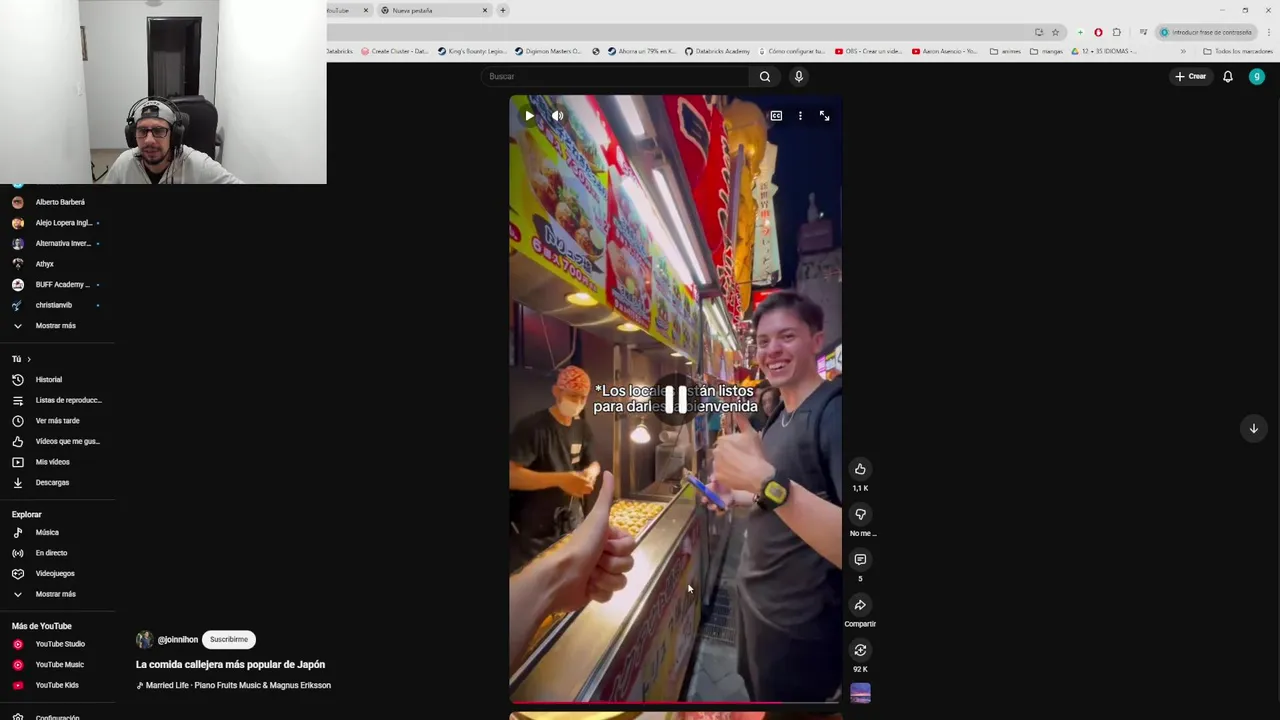This screenshot has height=720, width=1280.
Task: Open YouTube Kids
Action: point(57,685)
